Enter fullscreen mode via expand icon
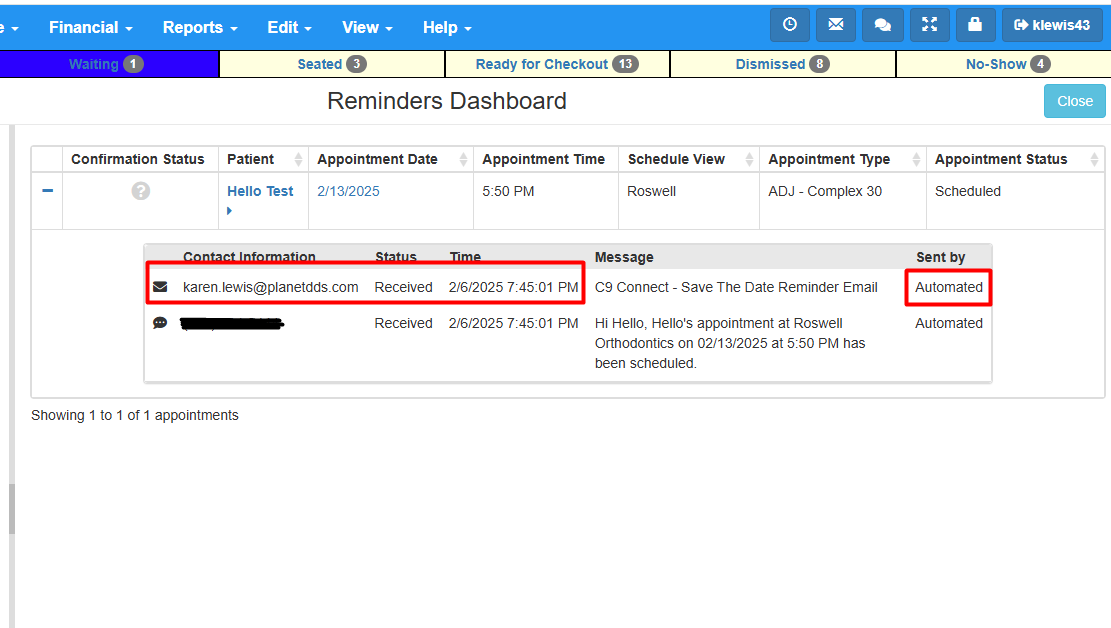1111x628 pixels. tap(929, 24)
